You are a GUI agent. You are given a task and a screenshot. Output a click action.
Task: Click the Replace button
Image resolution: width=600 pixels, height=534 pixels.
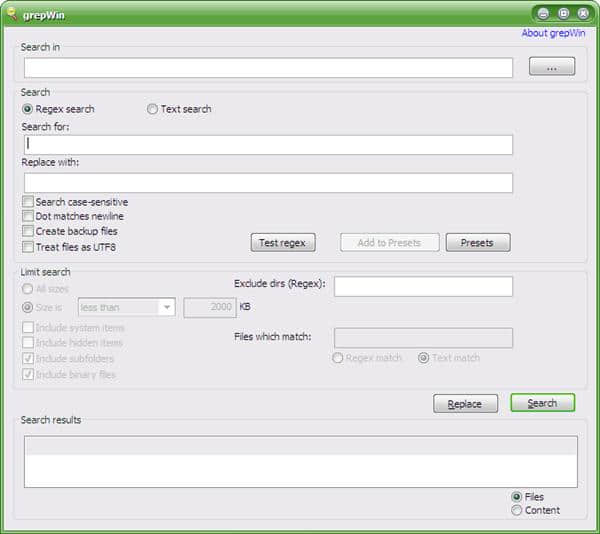click(x=465, y=404)
